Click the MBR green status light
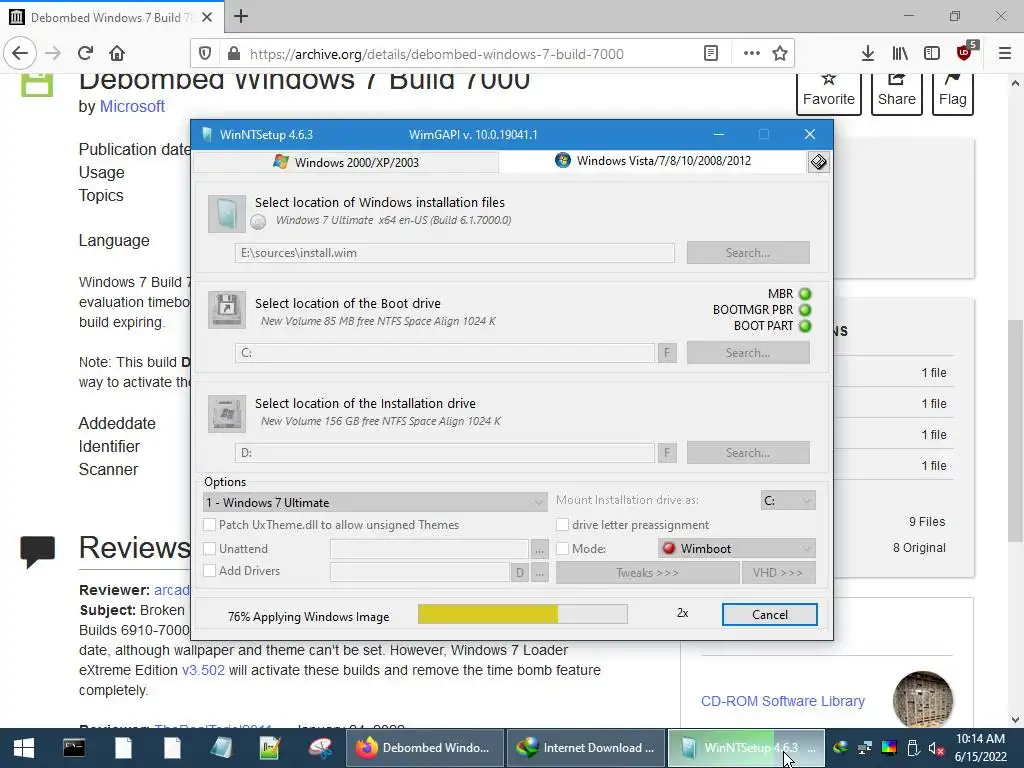The image size is (1024, 768). pos(805,294)
